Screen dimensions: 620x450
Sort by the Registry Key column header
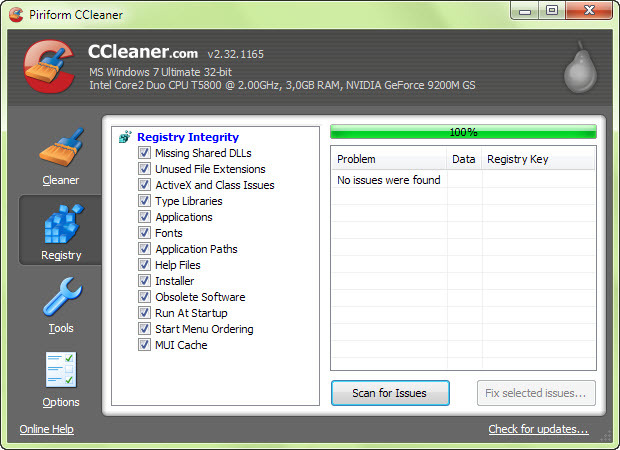(538, 159)
